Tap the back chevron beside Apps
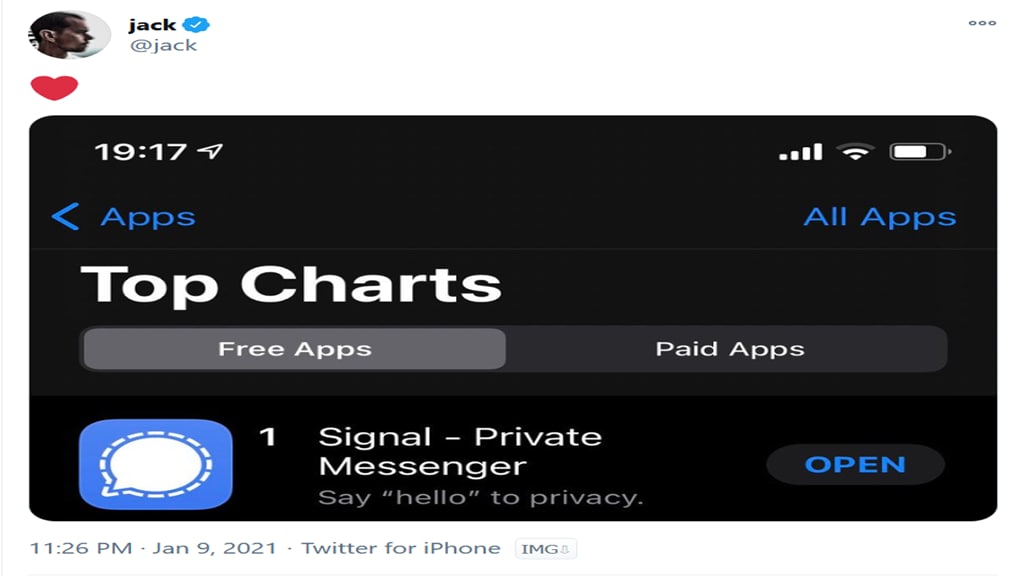This screenshot has width=1024, height=576. [65, 217]
